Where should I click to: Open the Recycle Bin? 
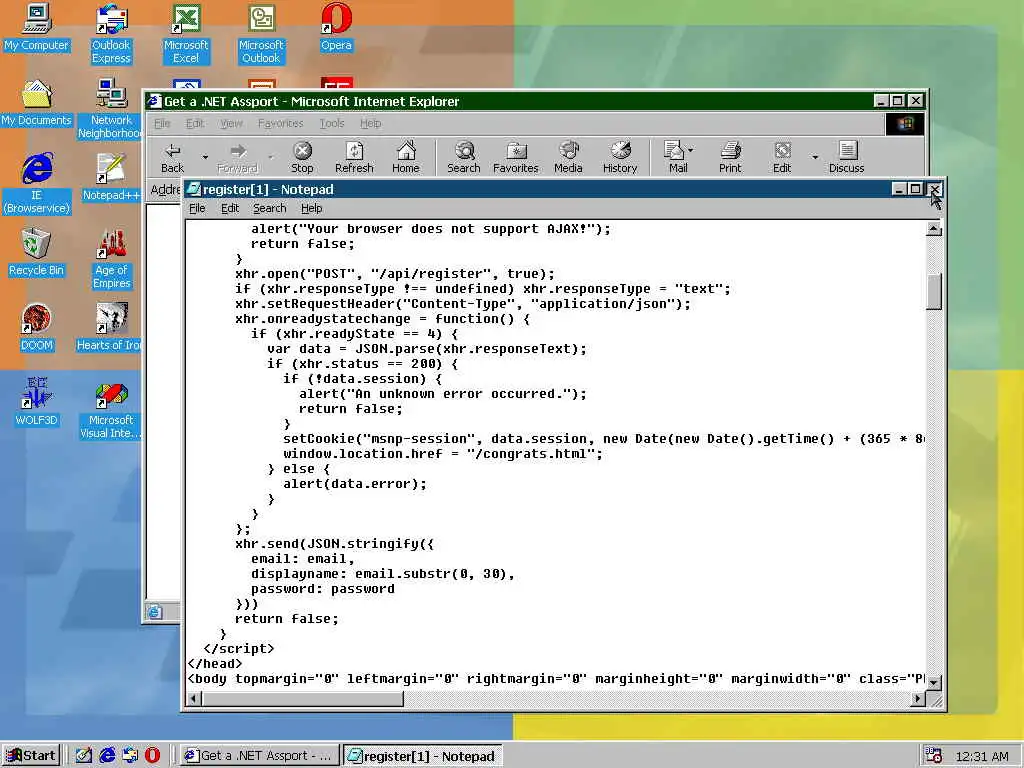click(36, 253)
